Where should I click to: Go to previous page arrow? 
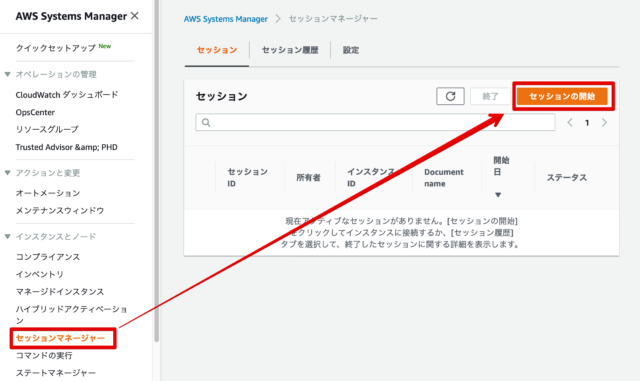pyautogui.click(x=570, y=123)
